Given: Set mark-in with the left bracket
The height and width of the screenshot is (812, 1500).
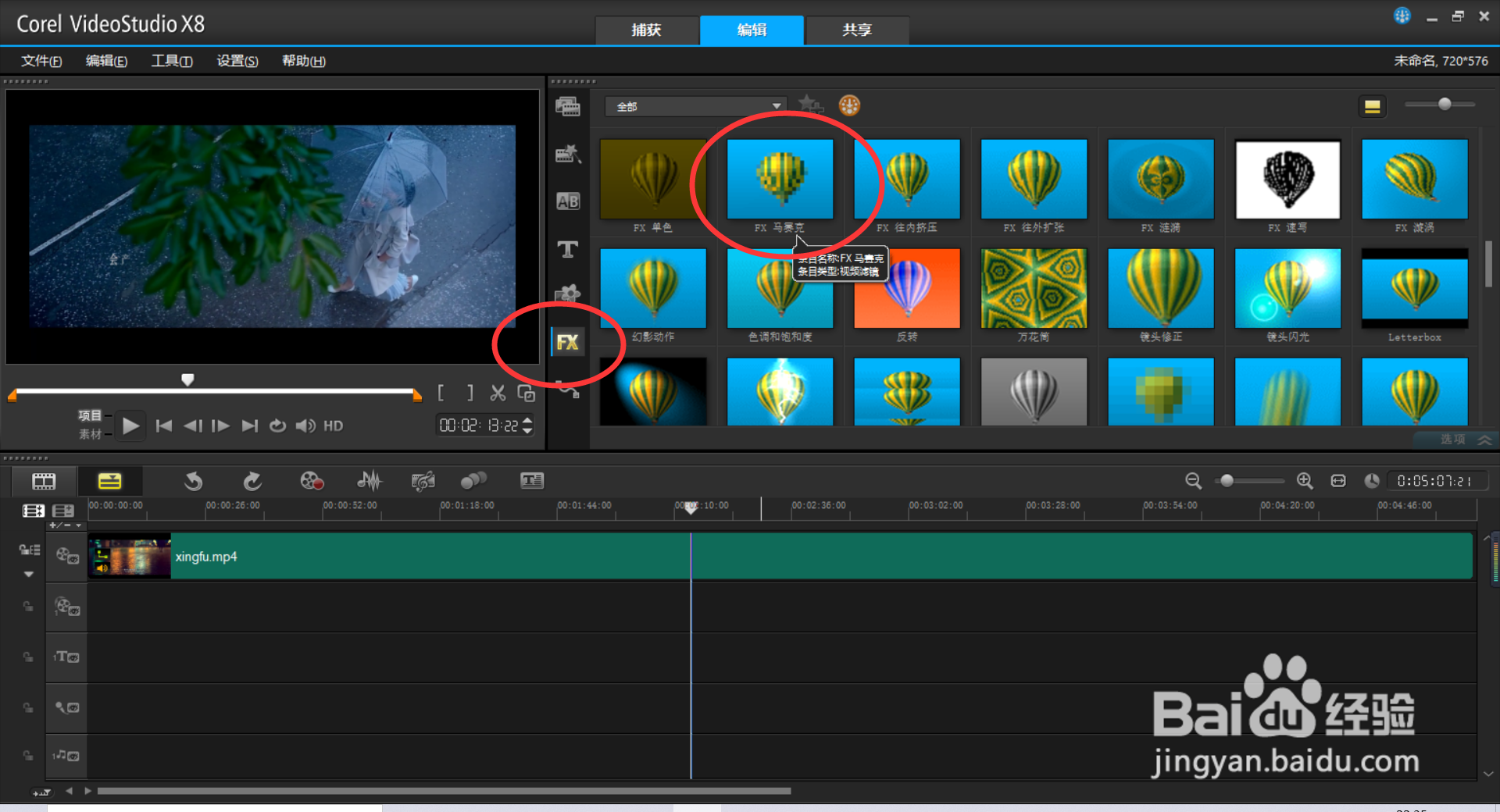Looking at the screenshot, I should (x=441, y=393).
